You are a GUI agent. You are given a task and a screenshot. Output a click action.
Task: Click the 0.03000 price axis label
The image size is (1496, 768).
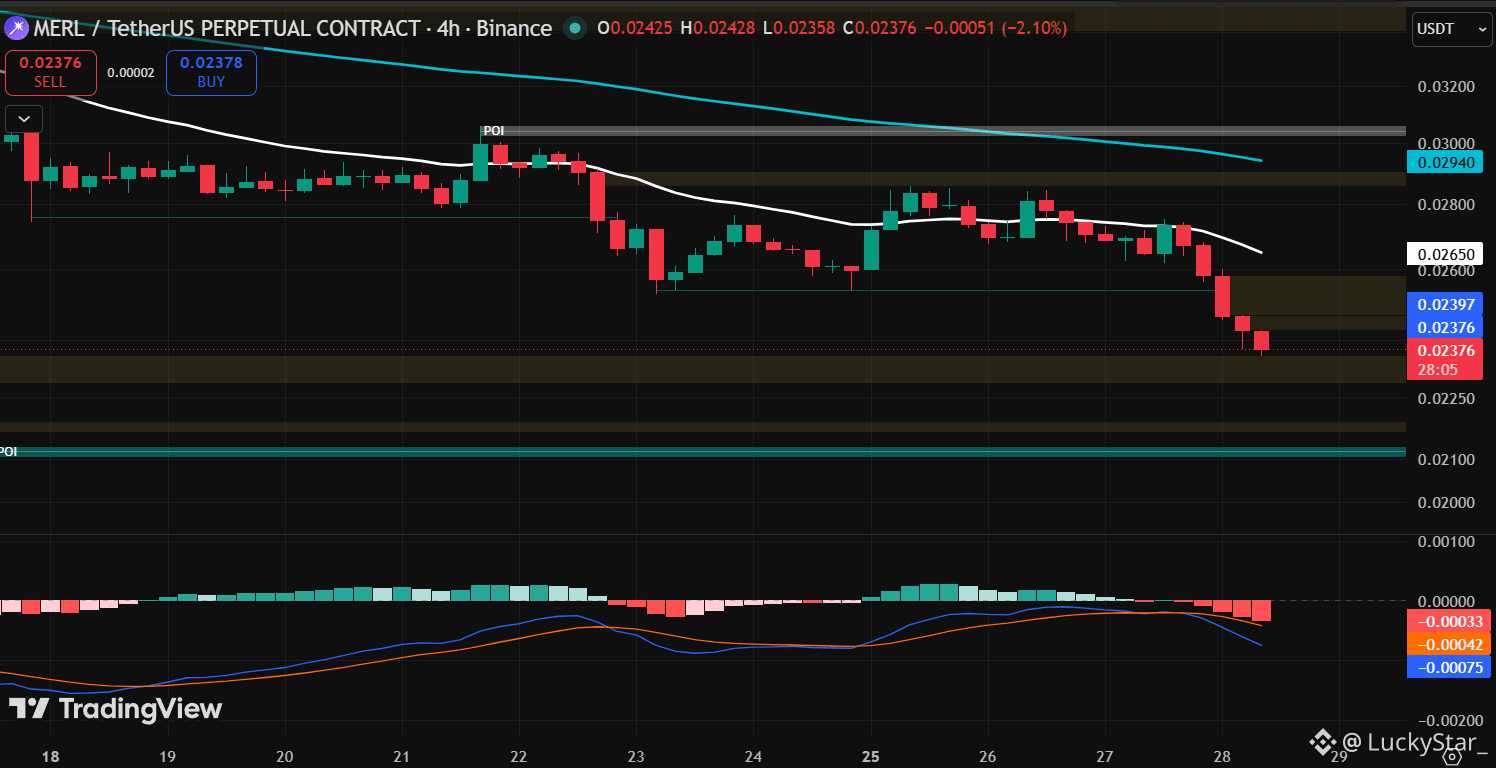(x=1446, y=143)
